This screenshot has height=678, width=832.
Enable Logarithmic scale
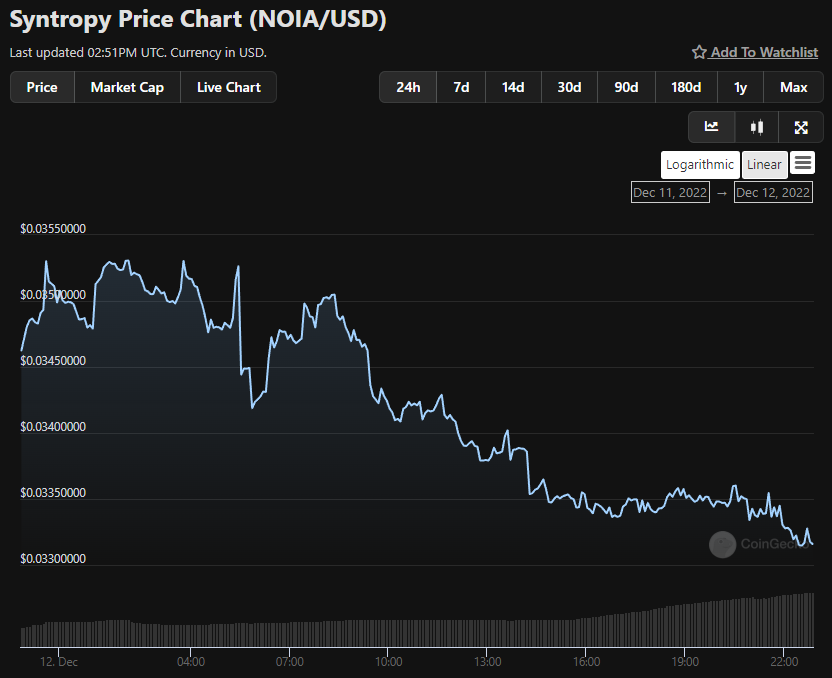pyautogui.click(x=700, y=165)
